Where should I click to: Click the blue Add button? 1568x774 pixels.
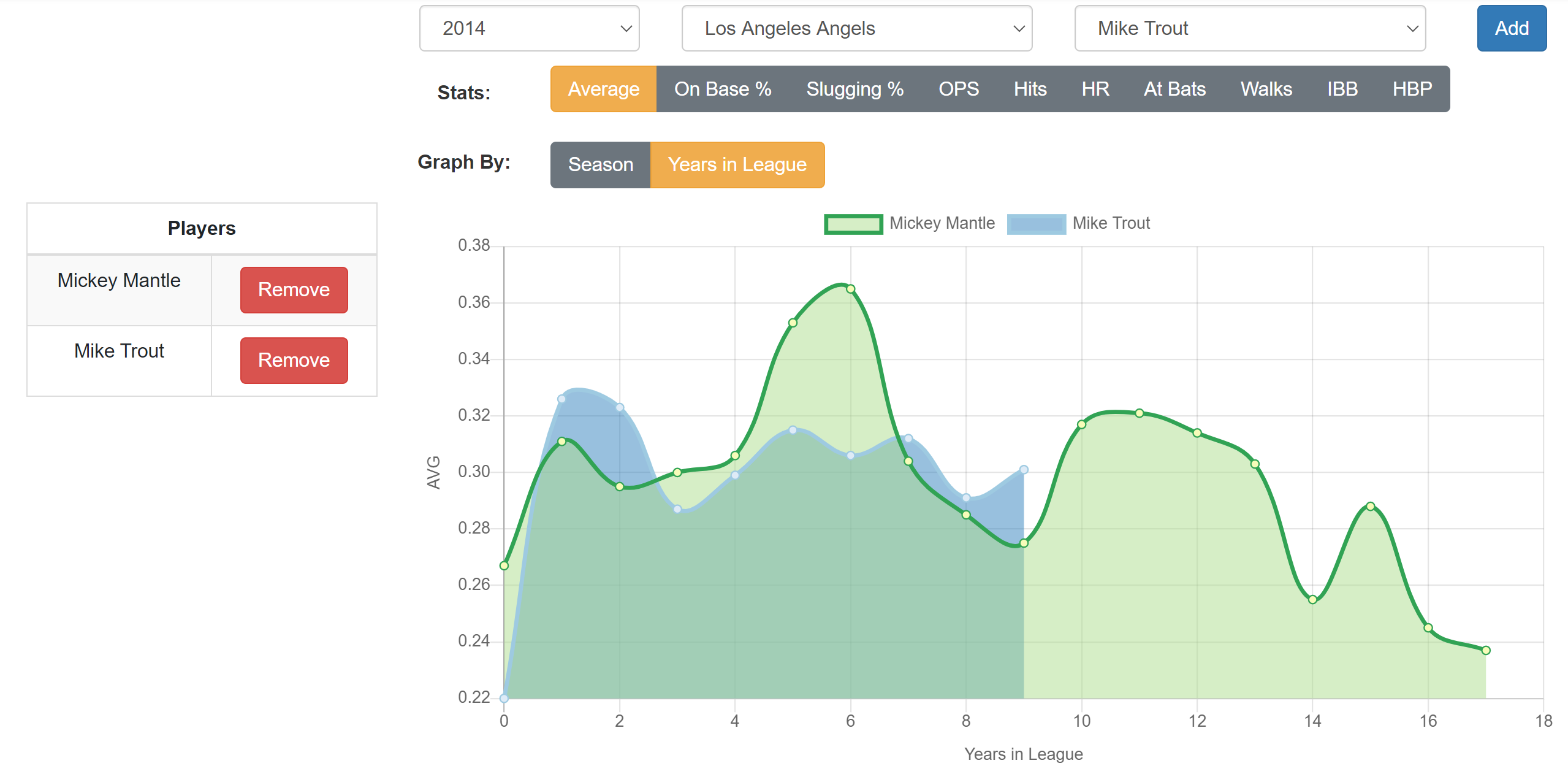pyautogui.click(x=1511, y=28)
